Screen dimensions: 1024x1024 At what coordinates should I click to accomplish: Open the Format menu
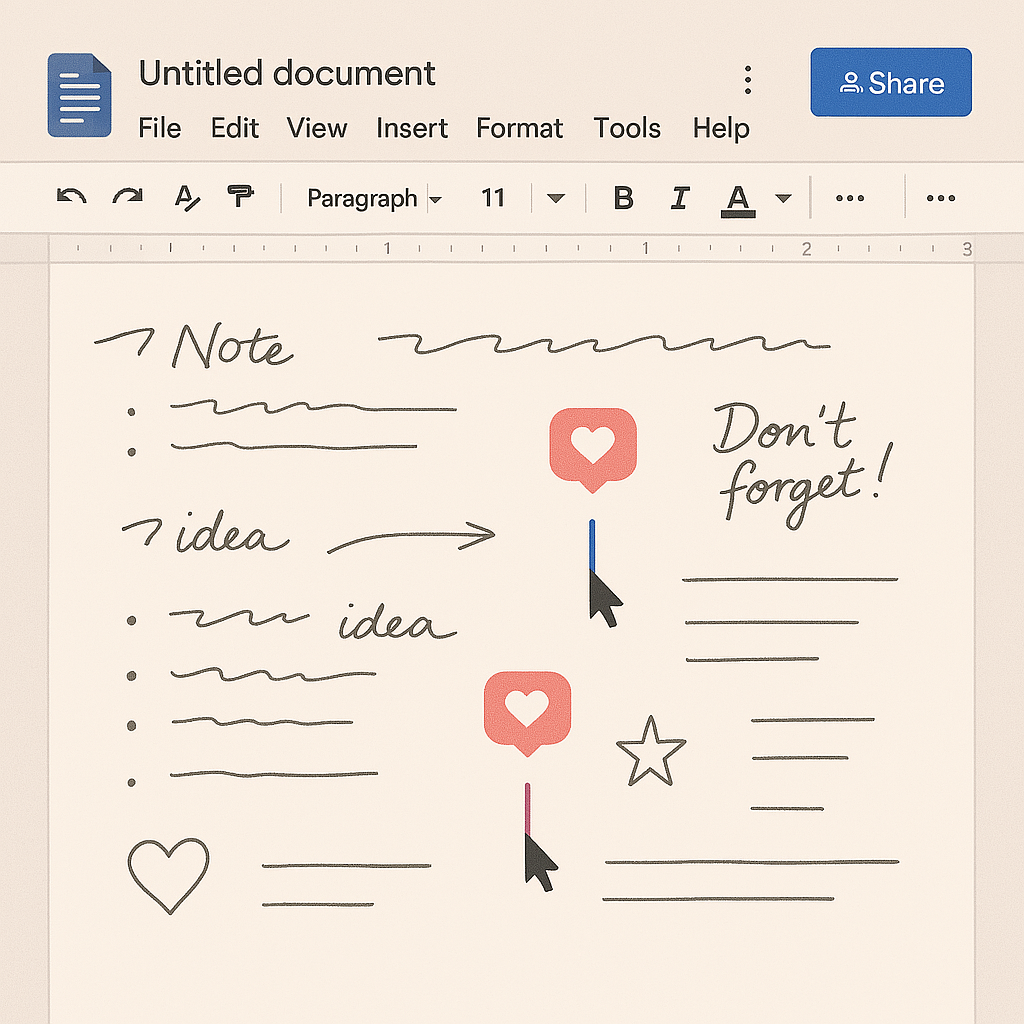click(x=519, y=129)
